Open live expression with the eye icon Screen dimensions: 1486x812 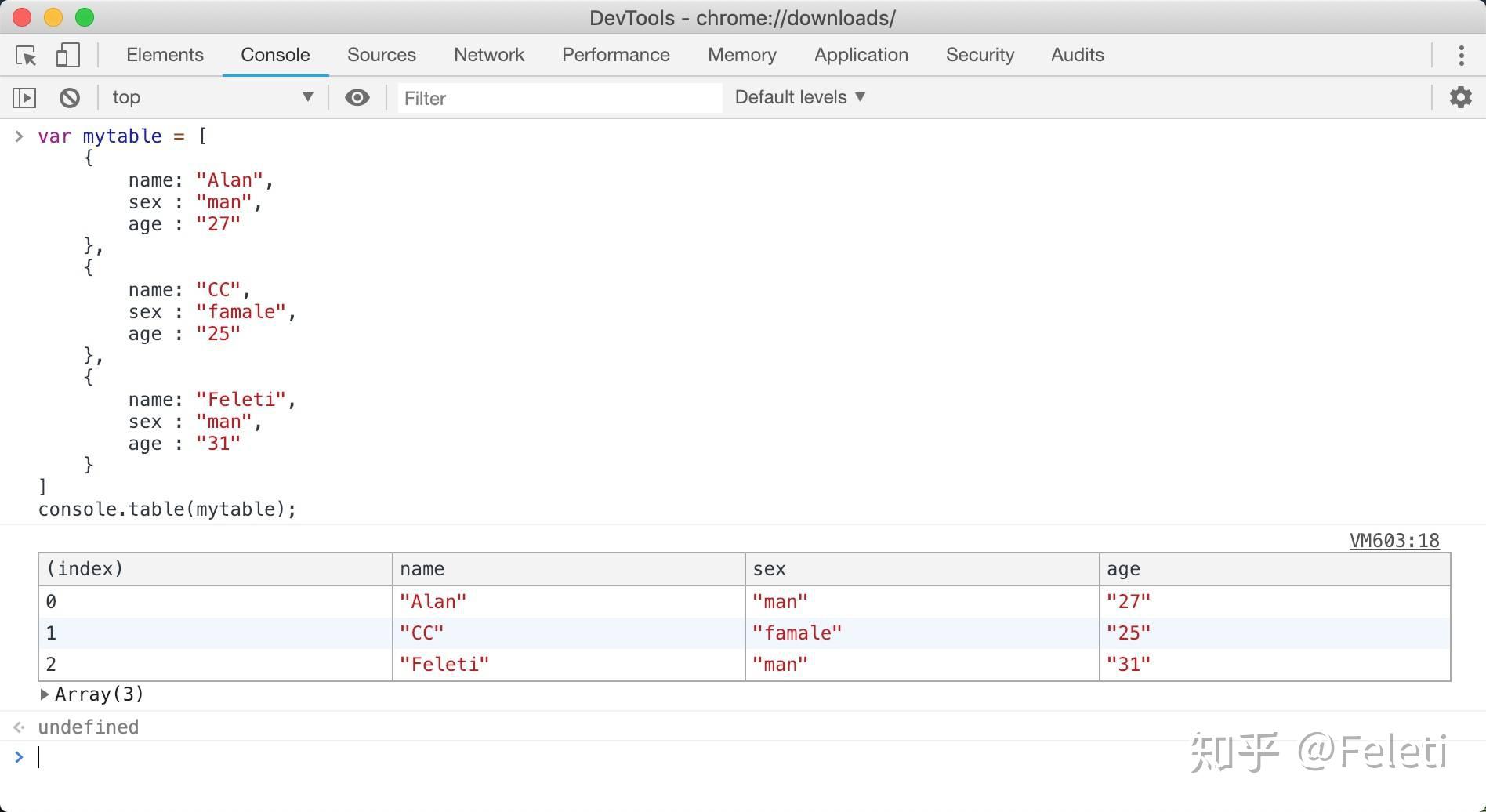(x=357, y=98)
